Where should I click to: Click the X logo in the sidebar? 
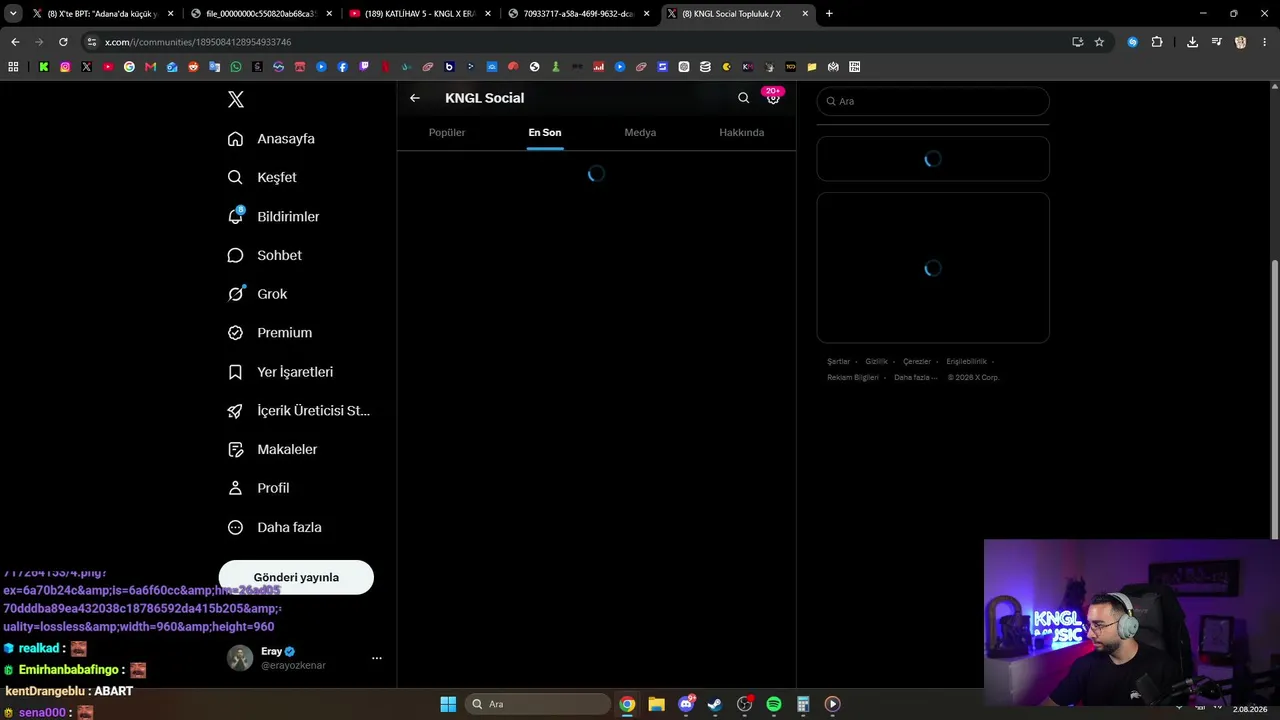tap(236, 99)
